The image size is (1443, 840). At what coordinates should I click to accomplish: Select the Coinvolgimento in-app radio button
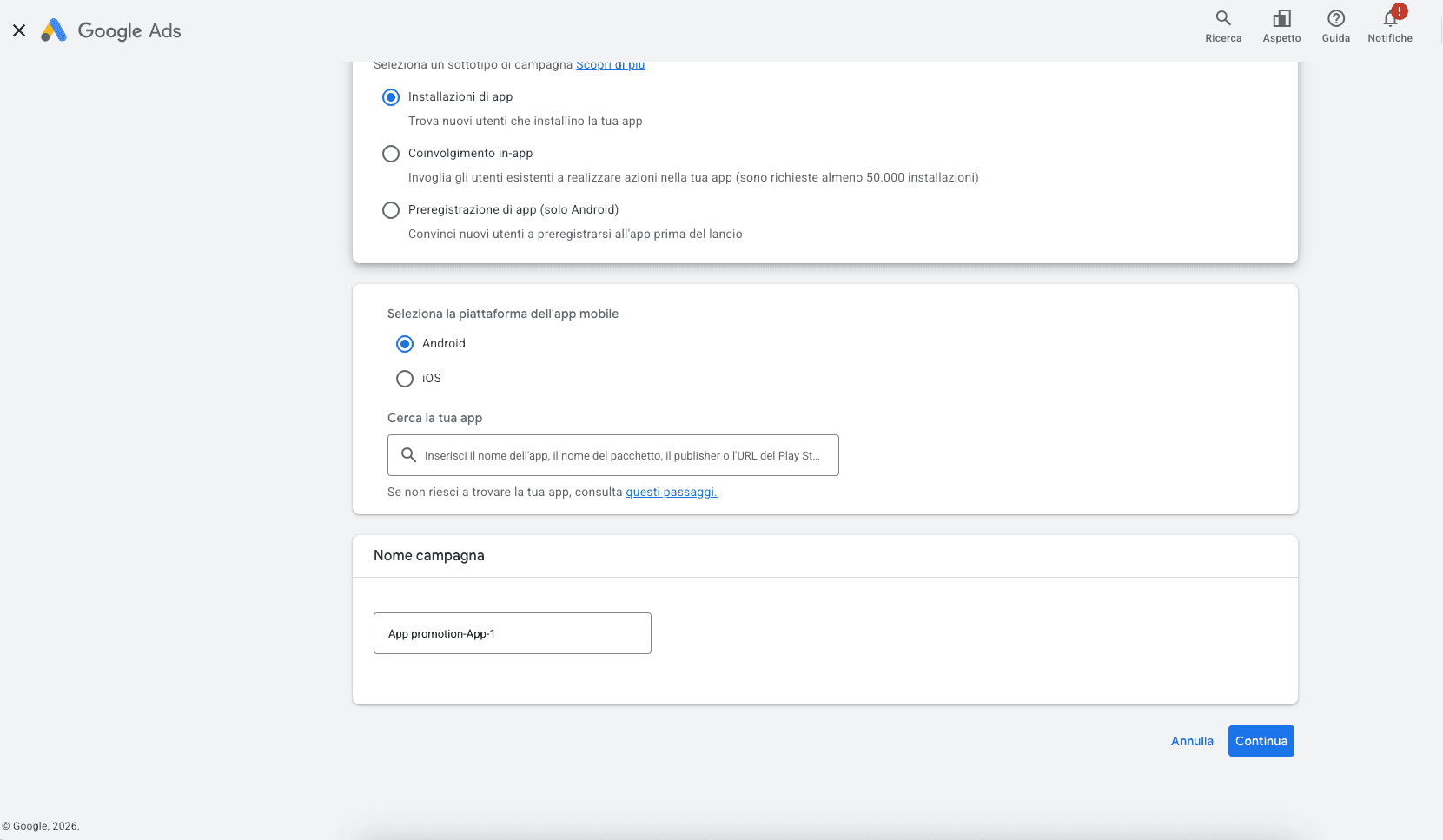coord(391,154)
